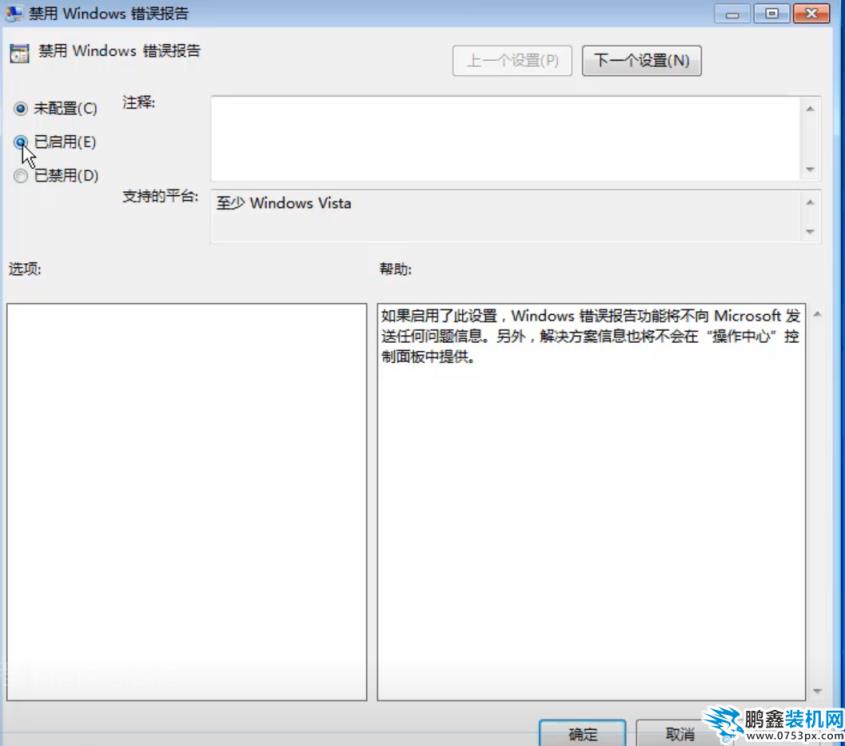Click the title bar window icon
The width and height of the screenshot is (845, 746).
click(13, 12)
